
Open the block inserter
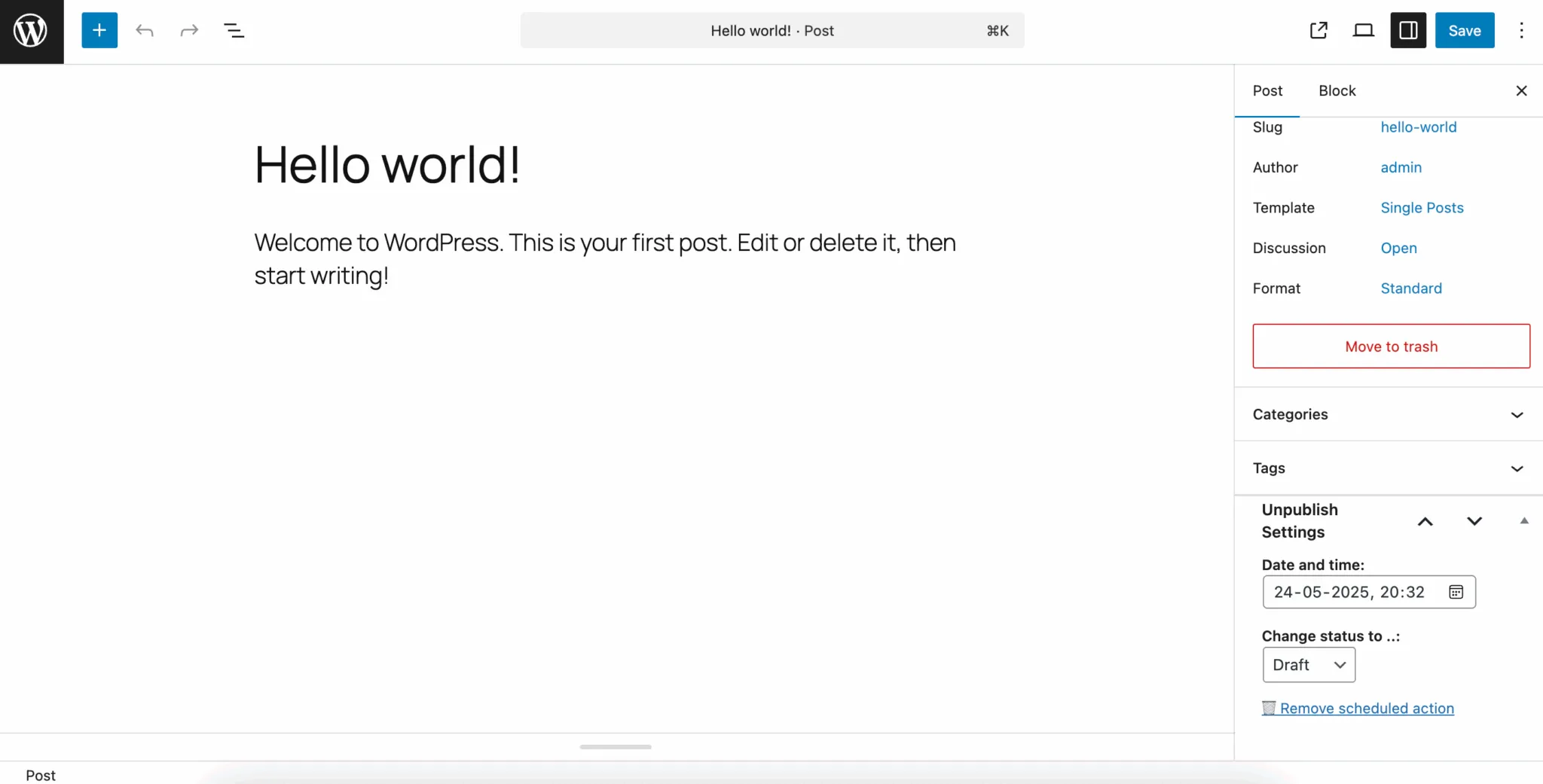click(x=99, y=30)
